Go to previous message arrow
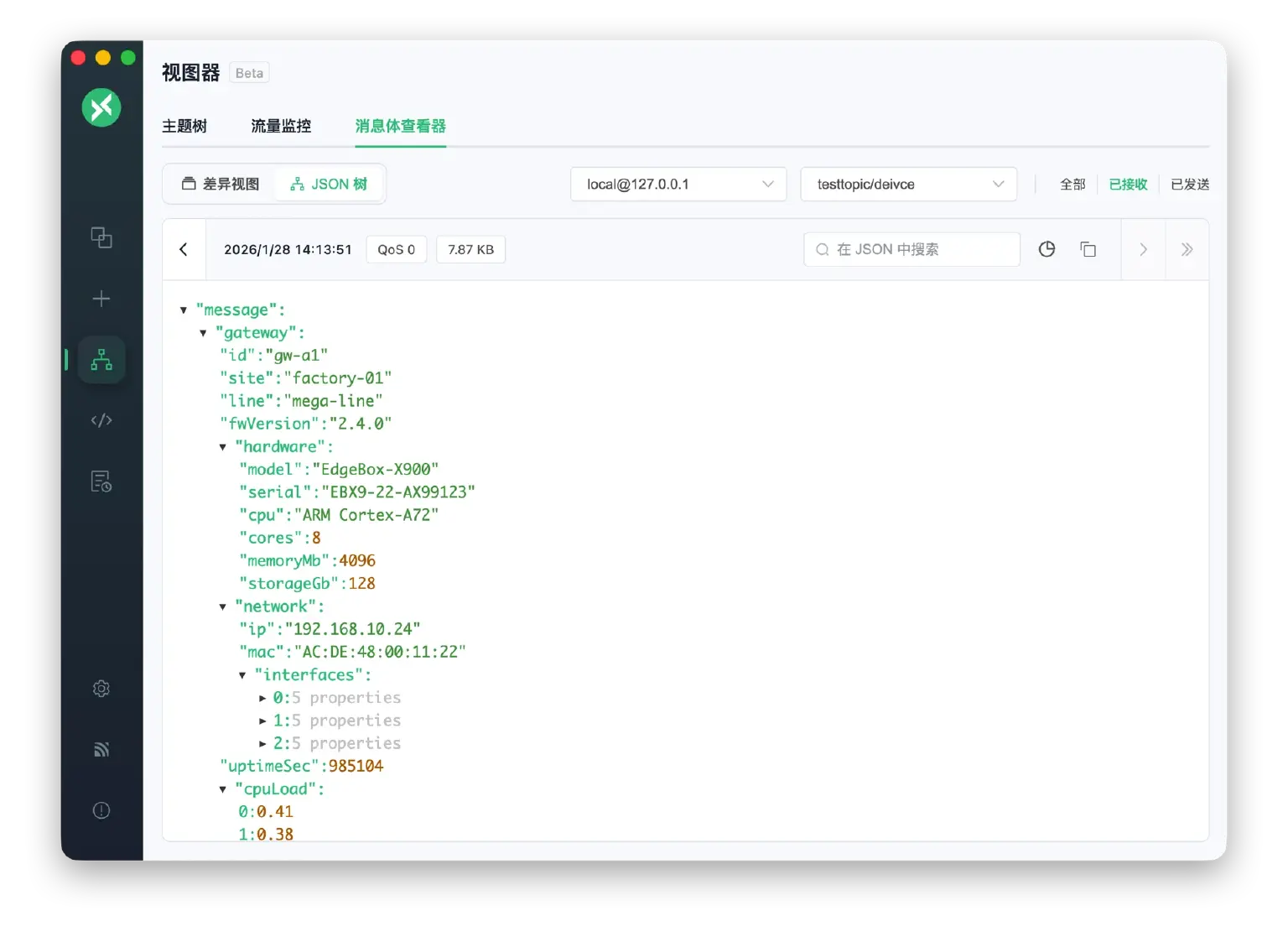The height and width of the screenshot is (942, 1288). pos(184,249)
